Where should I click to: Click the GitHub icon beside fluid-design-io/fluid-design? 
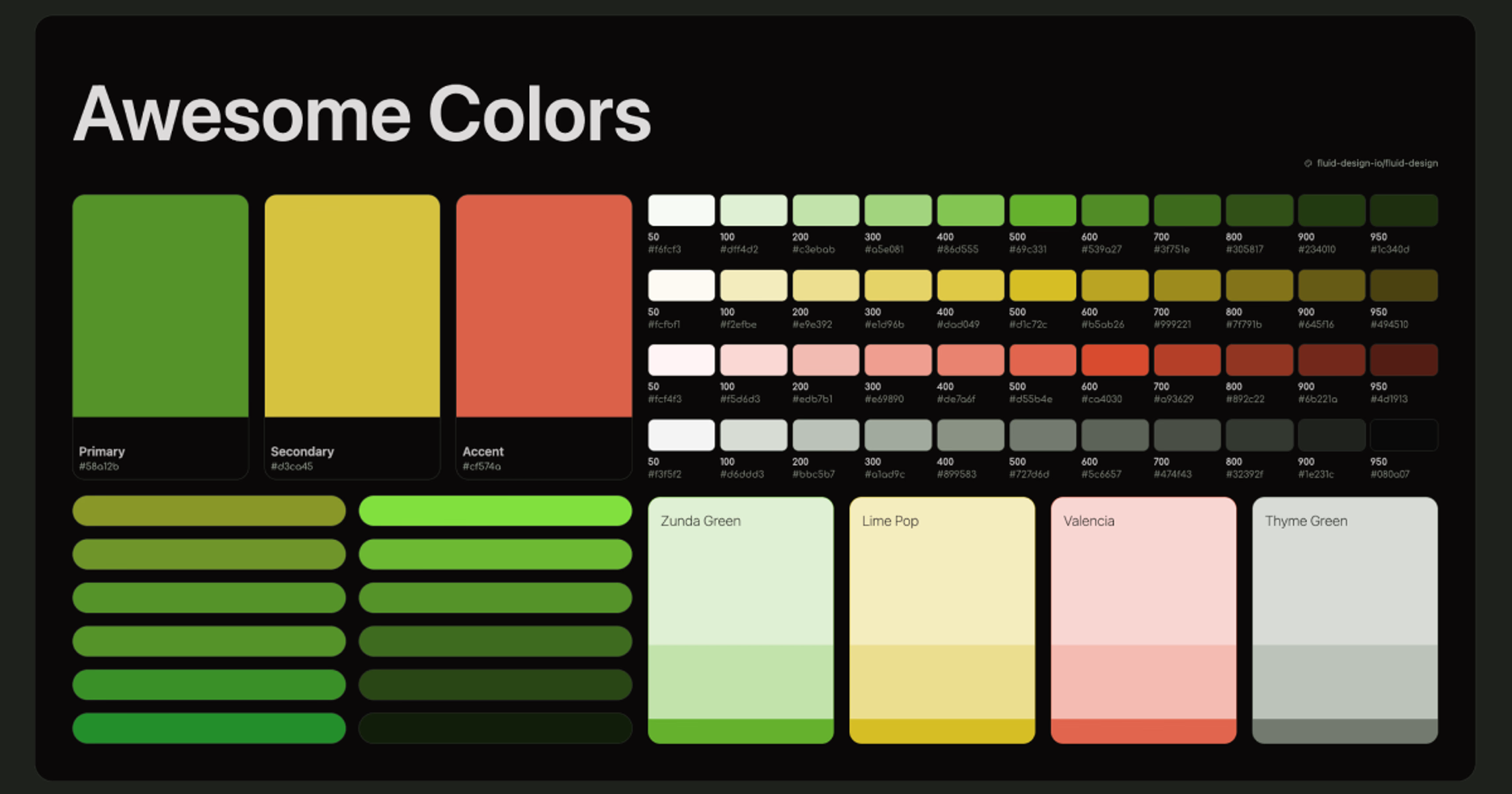(1308, 163)
